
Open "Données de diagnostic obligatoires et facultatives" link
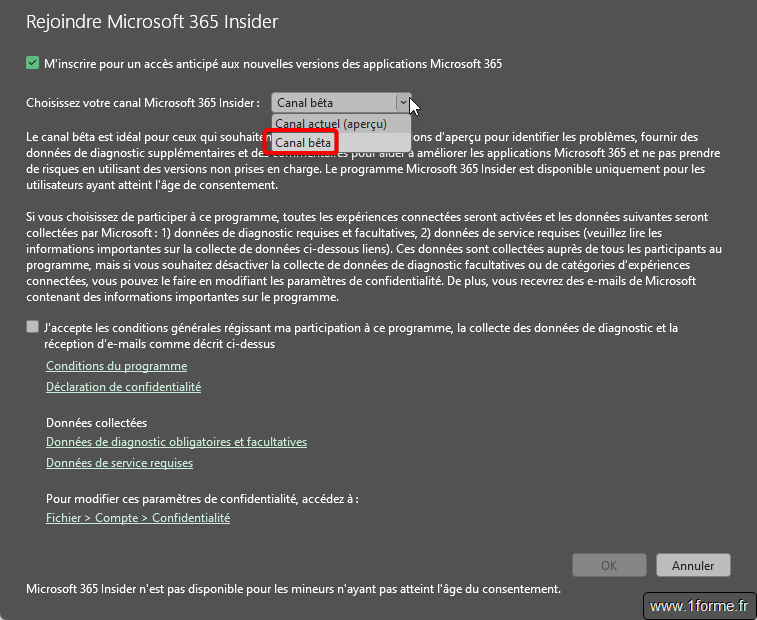176,442
